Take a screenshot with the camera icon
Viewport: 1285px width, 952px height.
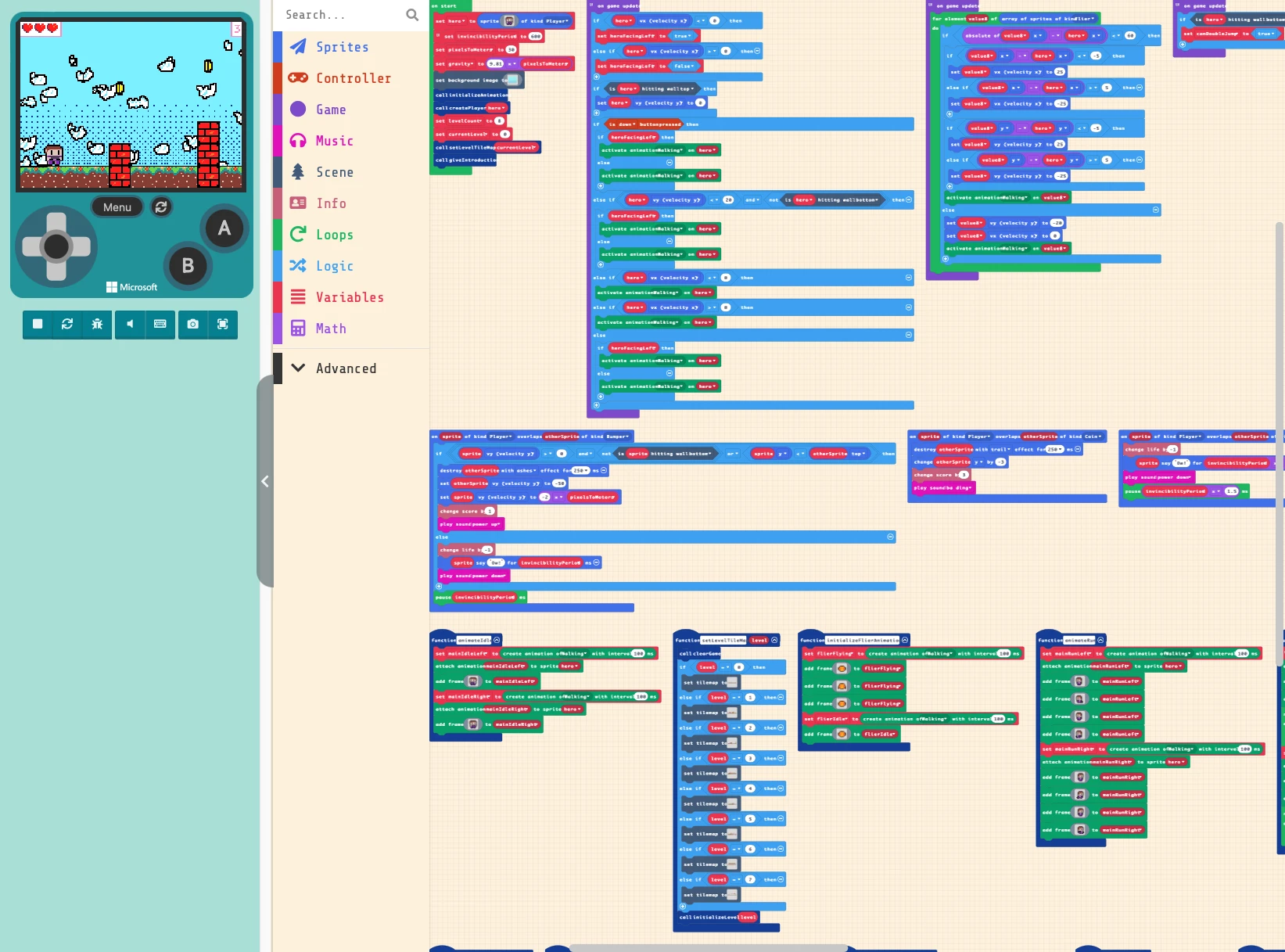pos(193,324)
